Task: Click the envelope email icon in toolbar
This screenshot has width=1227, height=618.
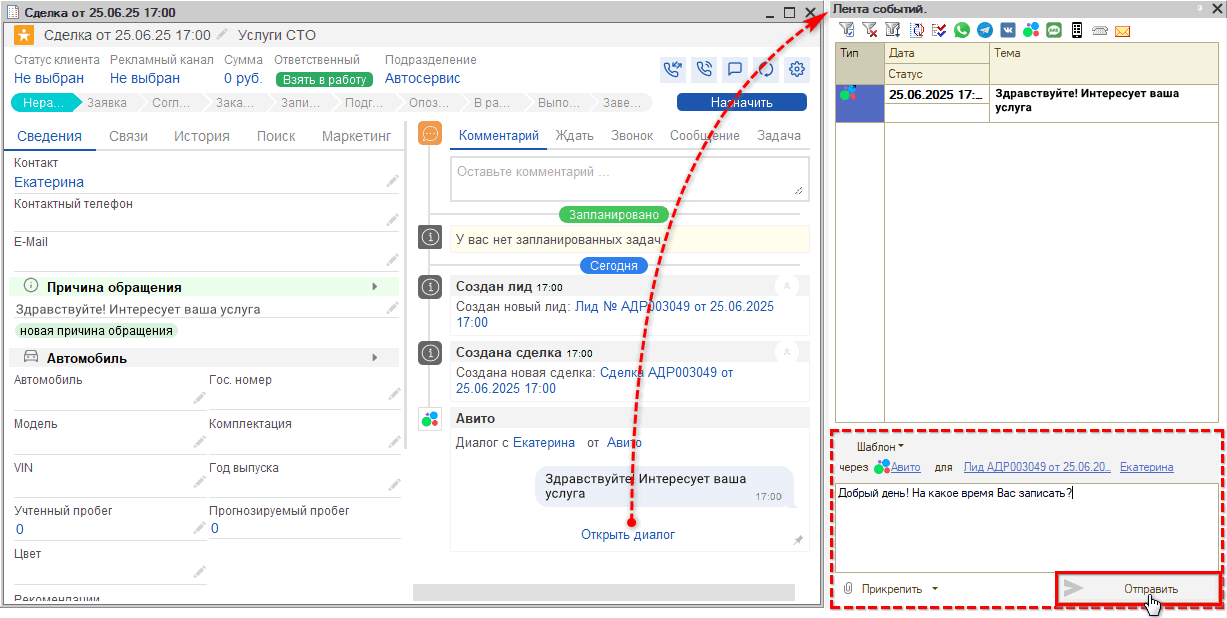Action: [x=1122, y=31]
